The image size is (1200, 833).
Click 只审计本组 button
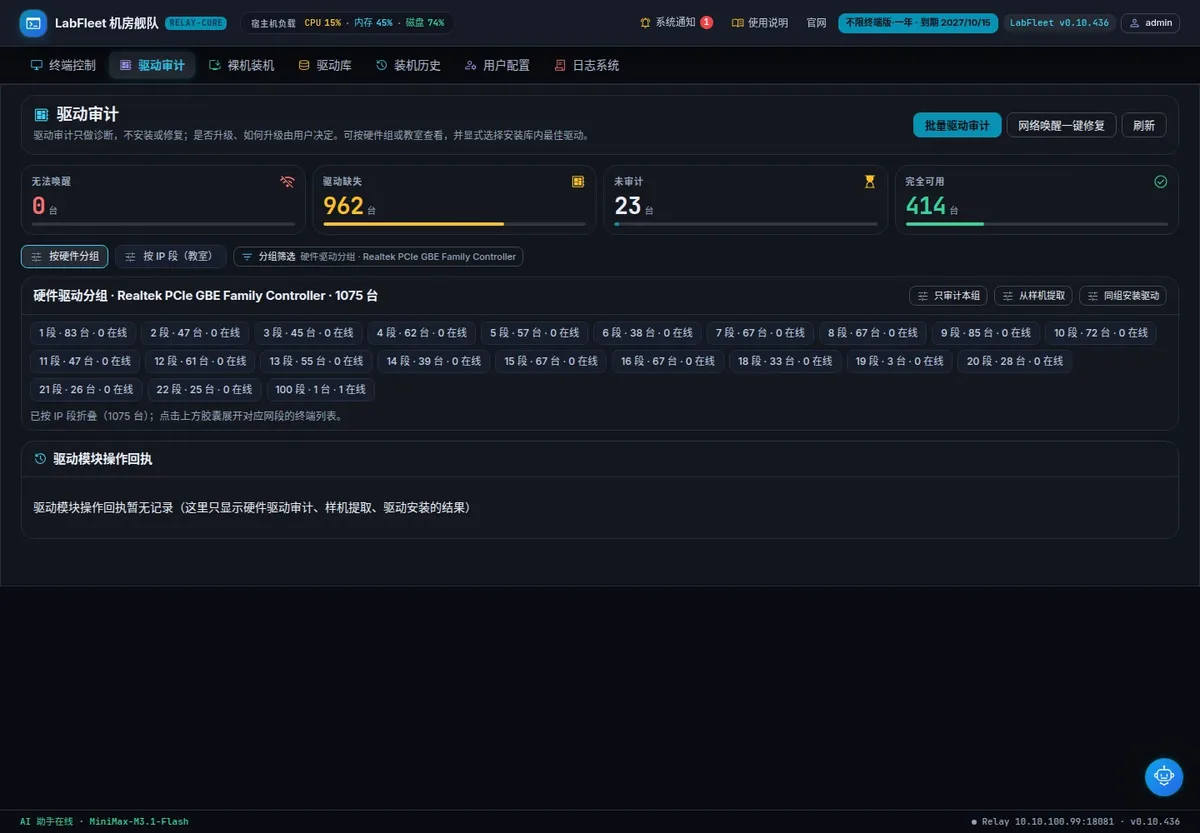click(948, 296)
